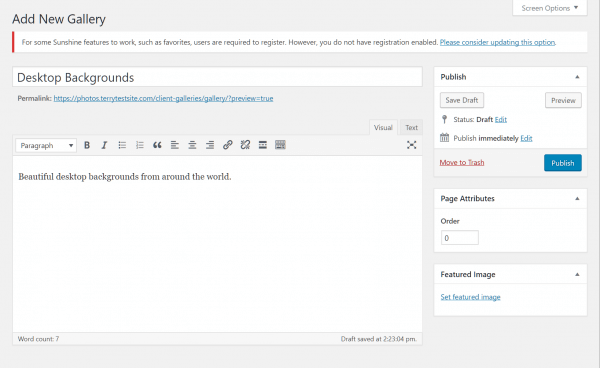Open the Set featured image link

[x=470, y=297]
